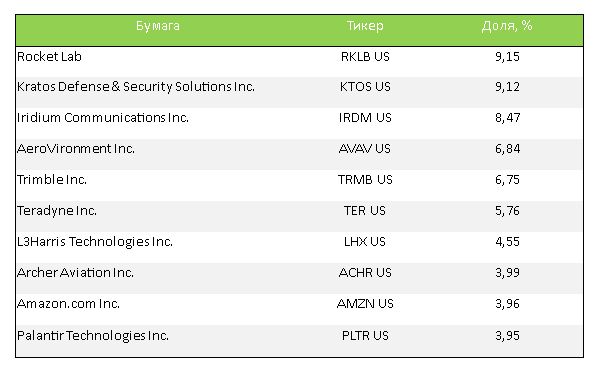Select the AeroVironment Inc. cell
The height and width of the screenshot is (374, 599).
(x=76, y=149)
